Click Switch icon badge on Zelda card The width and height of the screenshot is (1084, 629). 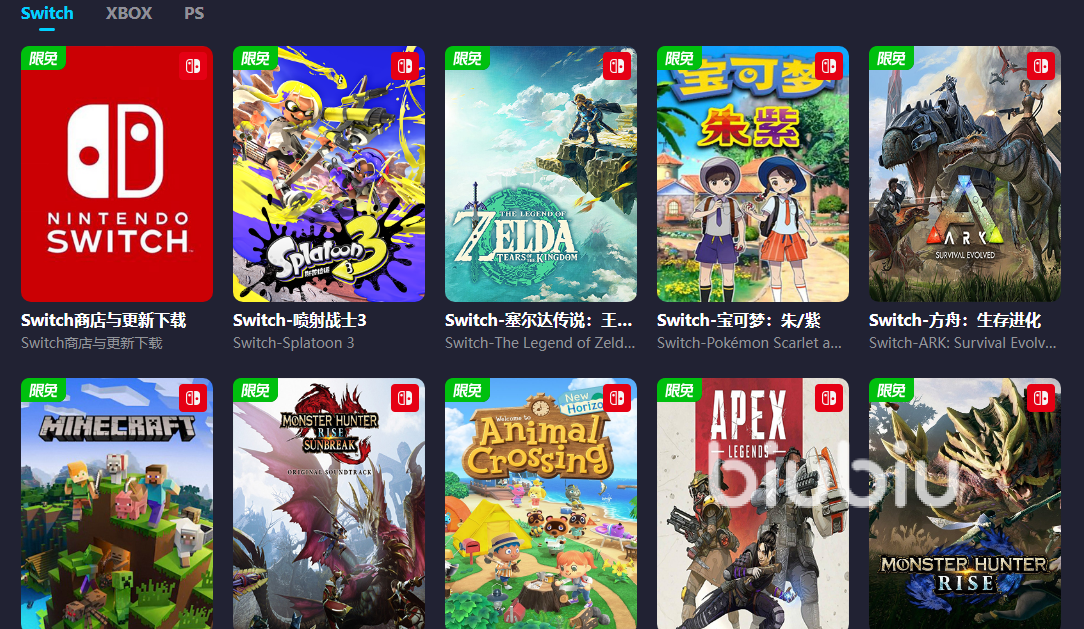pyautogui.click(x=617, y=66)
